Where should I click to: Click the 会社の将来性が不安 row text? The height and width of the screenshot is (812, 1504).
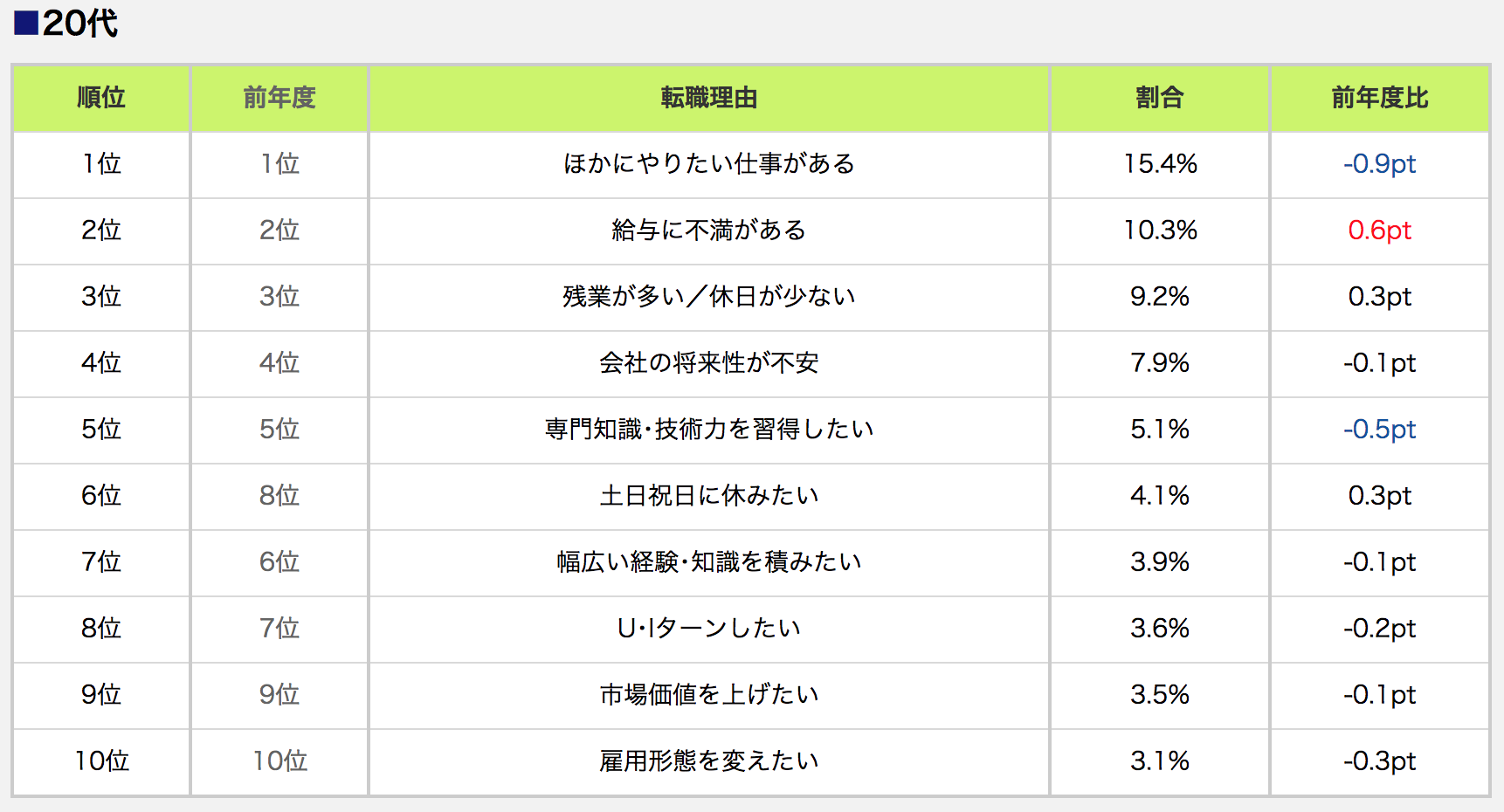click(708, 363)
